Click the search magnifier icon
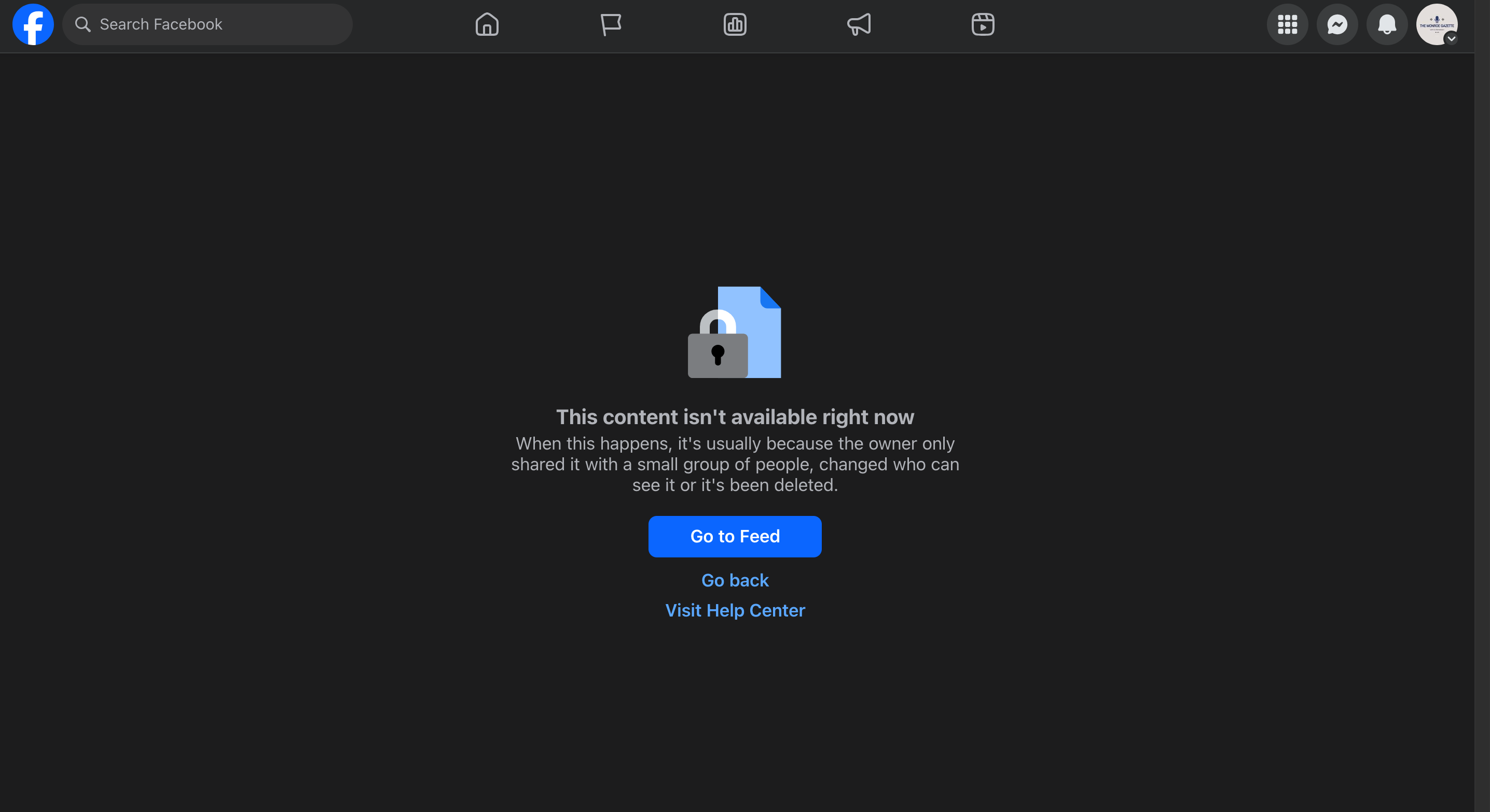1490x812 pixels. click(82, 24)
